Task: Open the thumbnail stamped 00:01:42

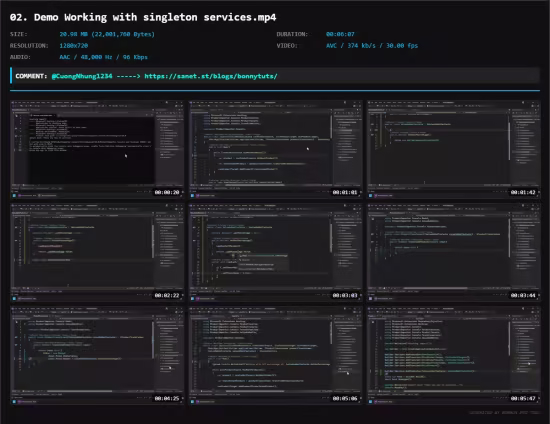Action: (454, 149)
